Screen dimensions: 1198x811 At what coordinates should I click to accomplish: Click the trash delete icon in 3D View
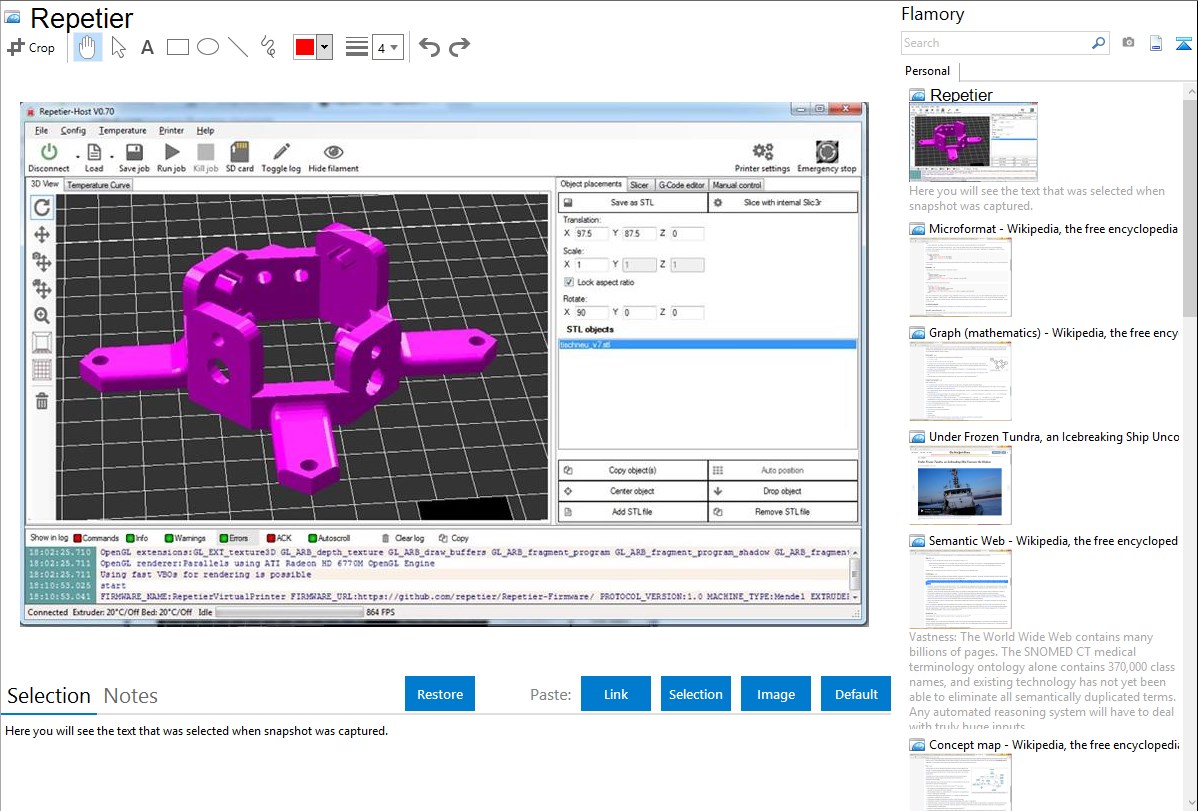[x=42, y=401]
